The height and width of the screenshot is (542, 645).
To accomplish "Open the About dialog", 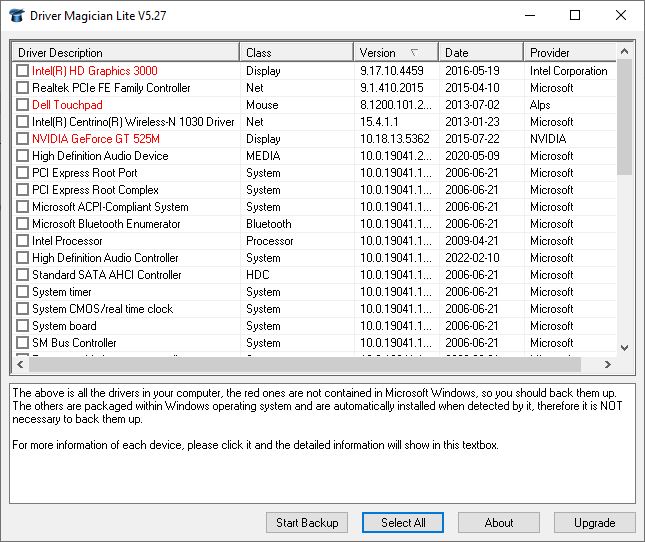I will click(499, 522).
